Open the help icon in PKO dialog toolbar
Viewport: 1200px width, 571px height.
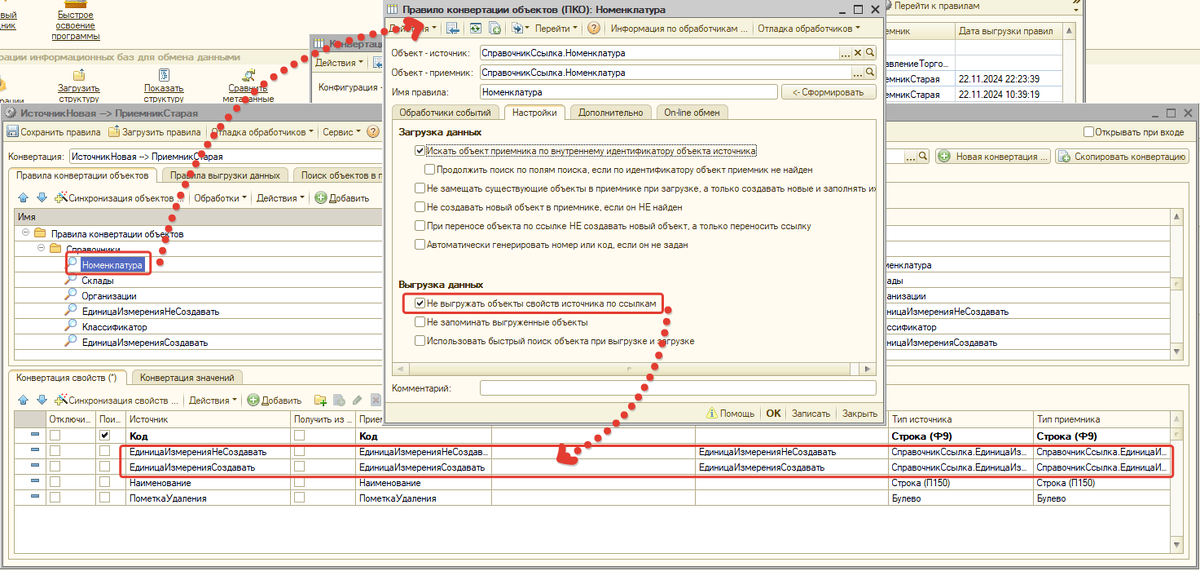[x=594, y=28]
